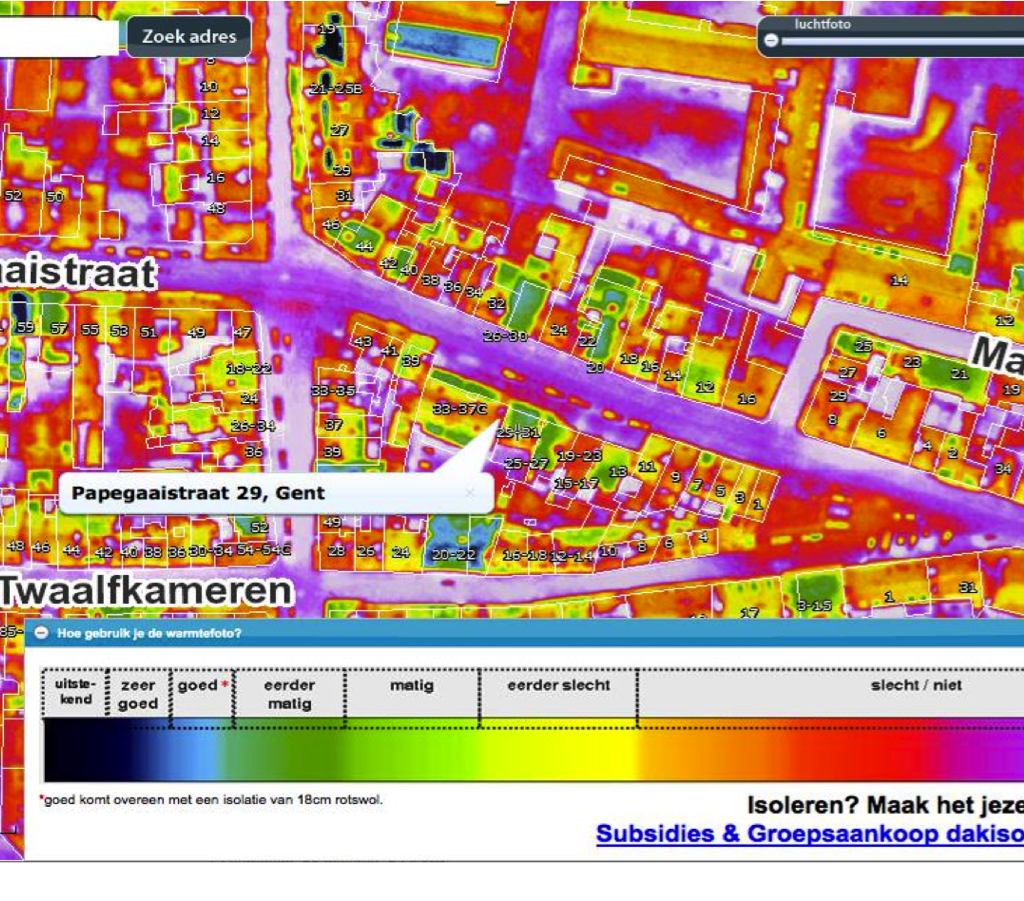
Task: Select the 'matig' legend category
Action: click(411, 686)
